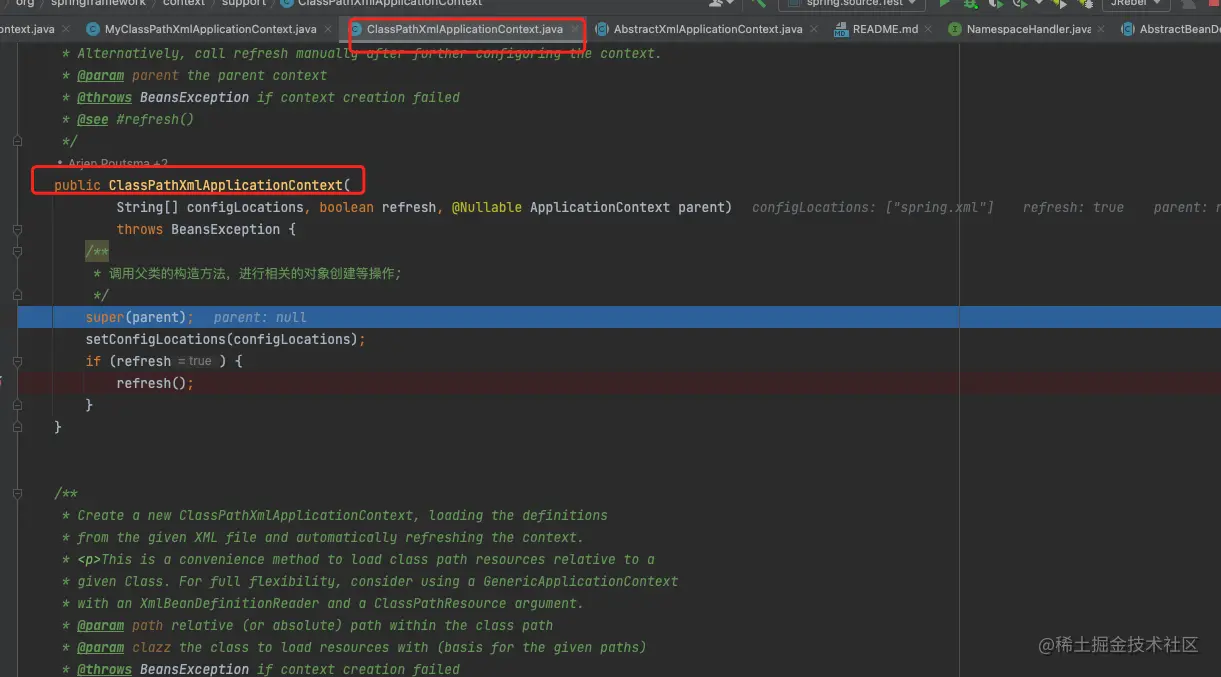Click the Chinese comment '调用父类的构造方法'
The image size is (1221, 677).
pyautogui.click(x=170, y=273)
